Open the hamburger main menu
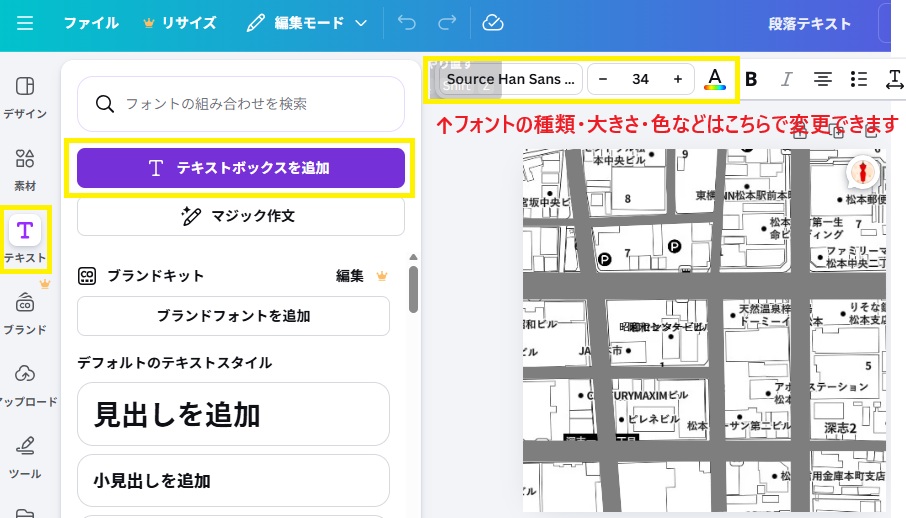This screenshot has width=906, height=518. 25,23
